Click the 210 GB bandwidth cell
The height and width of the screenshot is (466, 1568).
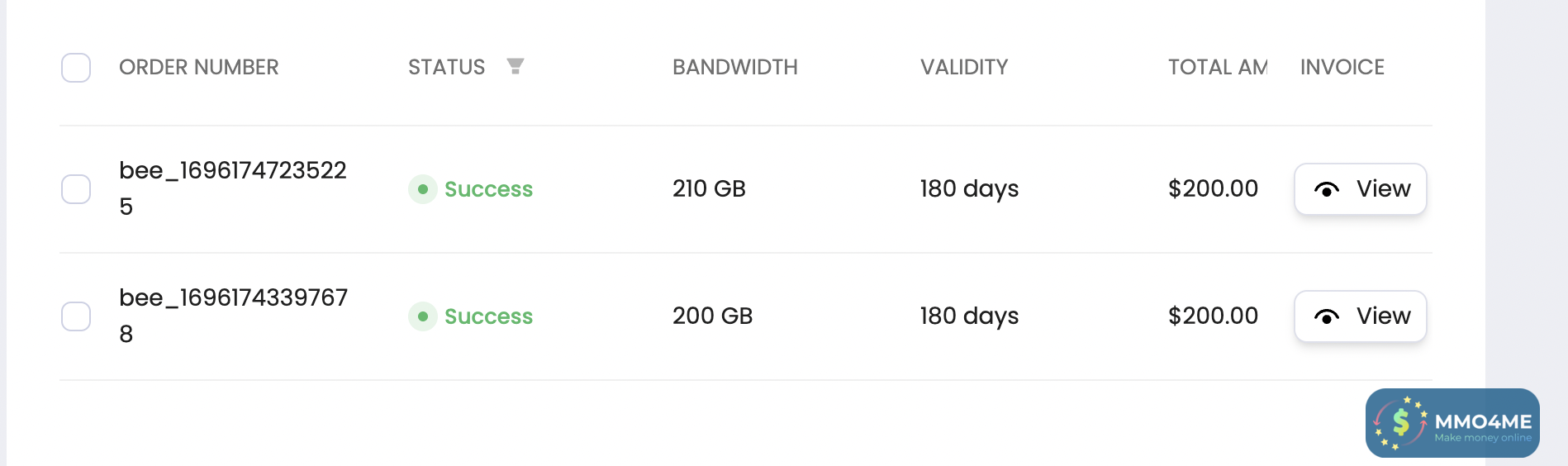pyautogui.click(x=709, y=189)
